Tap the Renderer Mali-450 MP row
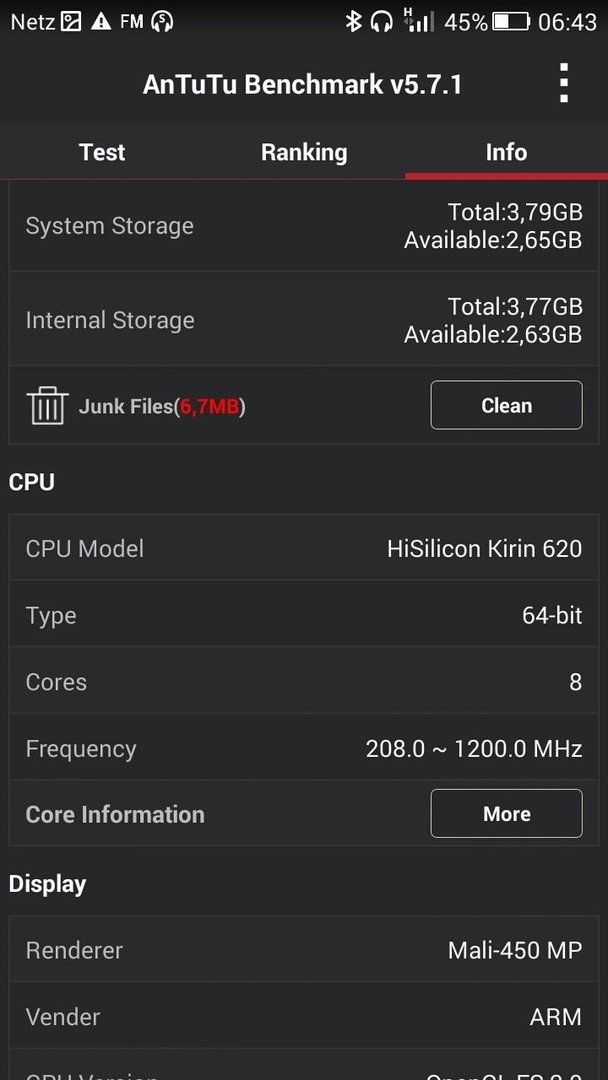Viewport: 608px width, 1080px height. (304, 950)
